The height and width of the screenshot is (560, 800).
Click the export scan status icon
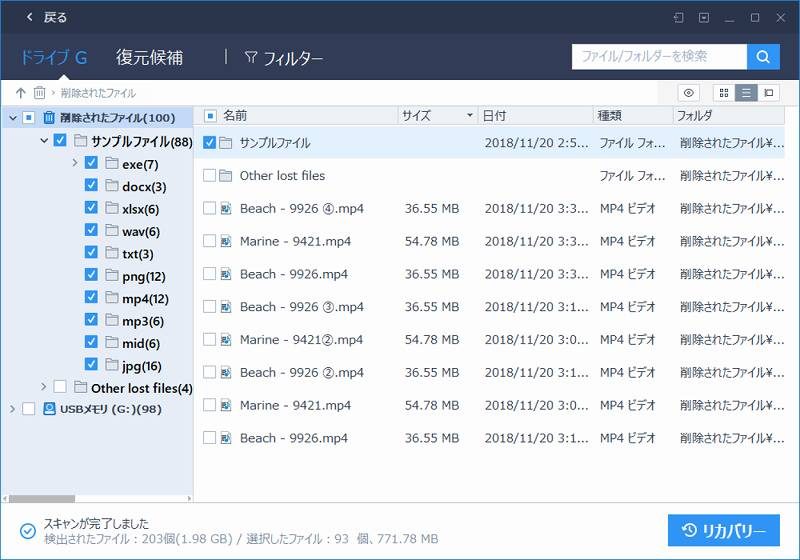(x=679, y=17)
